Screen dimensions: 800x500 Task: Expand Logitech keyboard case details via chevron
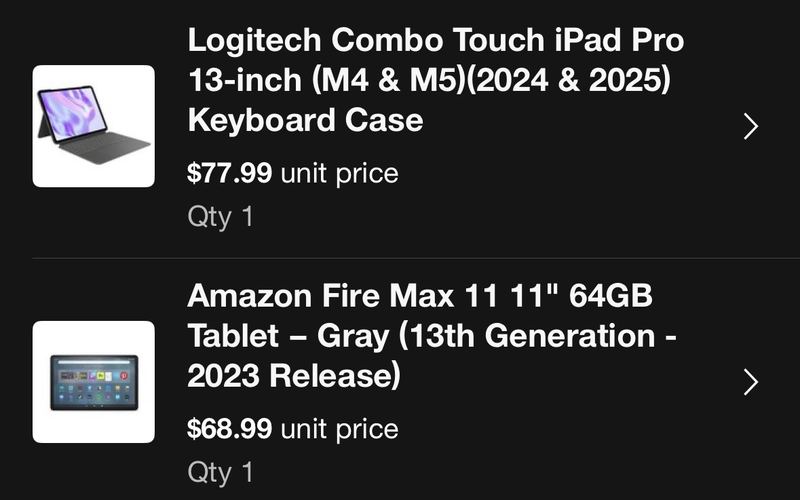click(x=751, y=127)
